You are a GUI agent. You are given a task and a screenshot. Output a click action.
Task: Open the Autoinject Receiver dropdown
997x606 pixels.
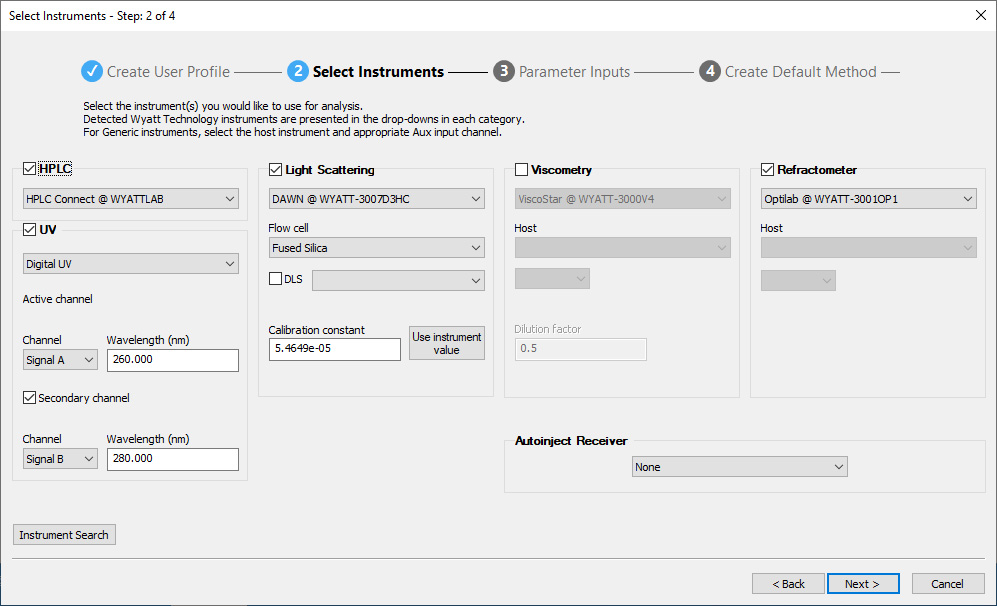pos(740,467)
